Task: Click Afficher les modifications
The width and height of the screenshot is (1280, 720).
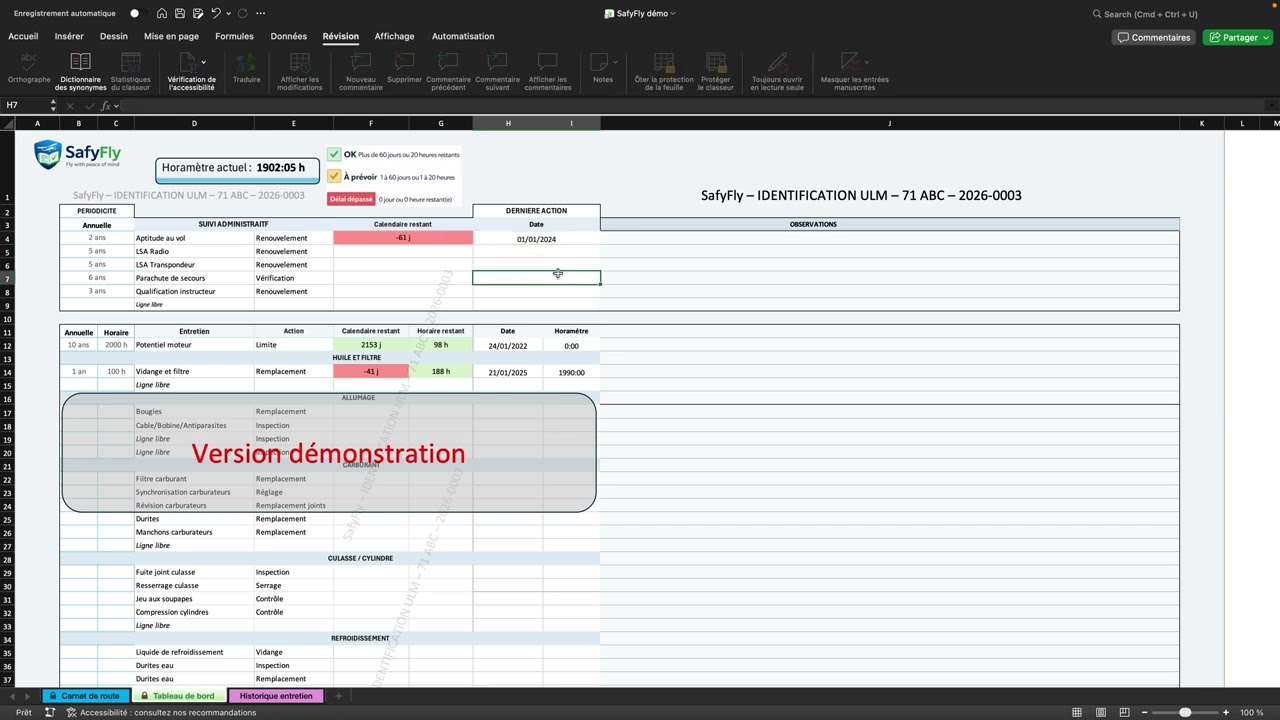Action: [x=300, y=72]
